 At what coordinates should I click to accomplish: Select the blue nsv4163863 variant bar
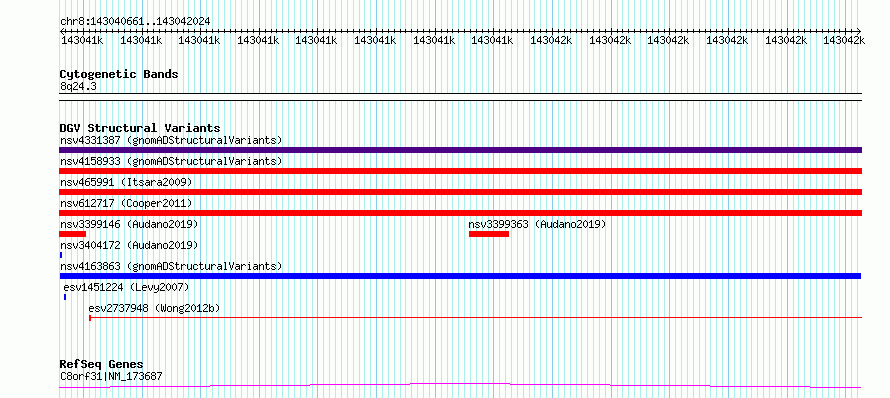pos(460,276)
